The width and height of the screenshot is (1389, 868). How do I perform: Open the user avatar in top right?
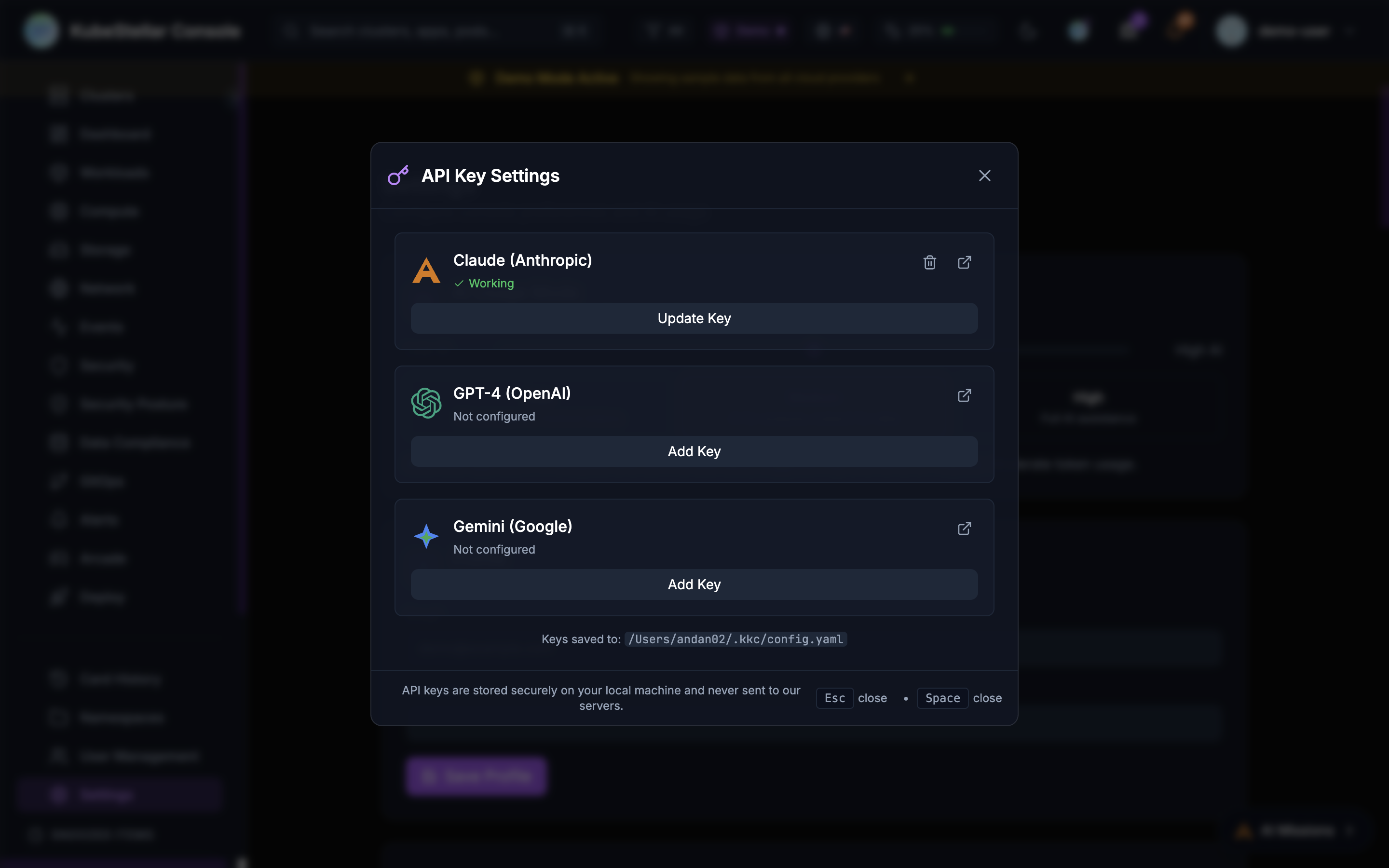[x=1231, y=30]
